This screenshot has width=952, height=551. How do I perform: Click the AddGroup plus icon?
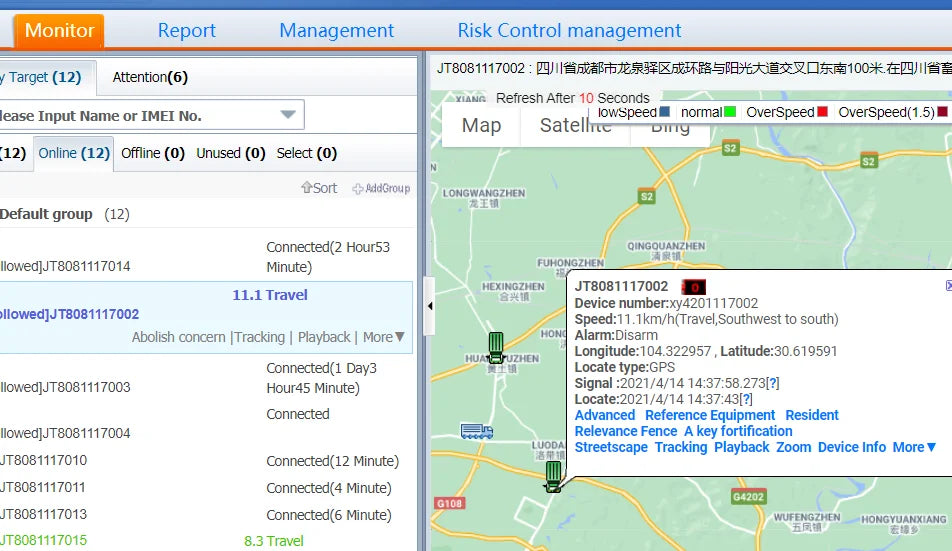click(358, 188)
